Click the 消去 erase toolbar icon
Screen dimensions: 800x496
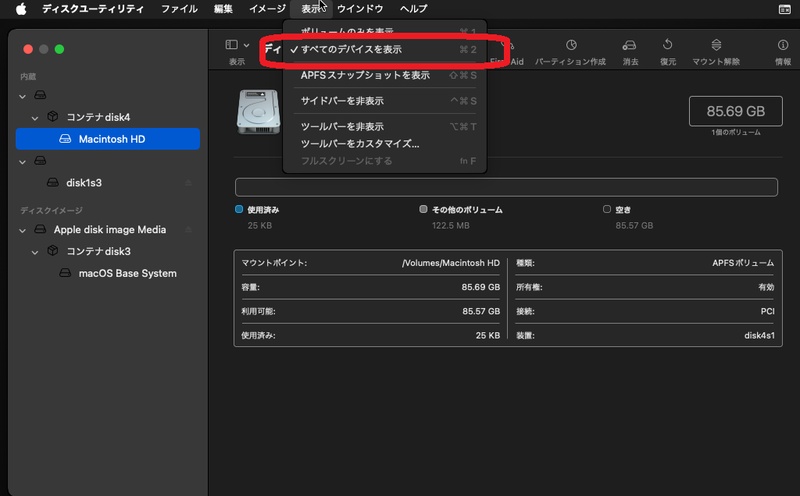pyautogui.click(x=629, y=45)
